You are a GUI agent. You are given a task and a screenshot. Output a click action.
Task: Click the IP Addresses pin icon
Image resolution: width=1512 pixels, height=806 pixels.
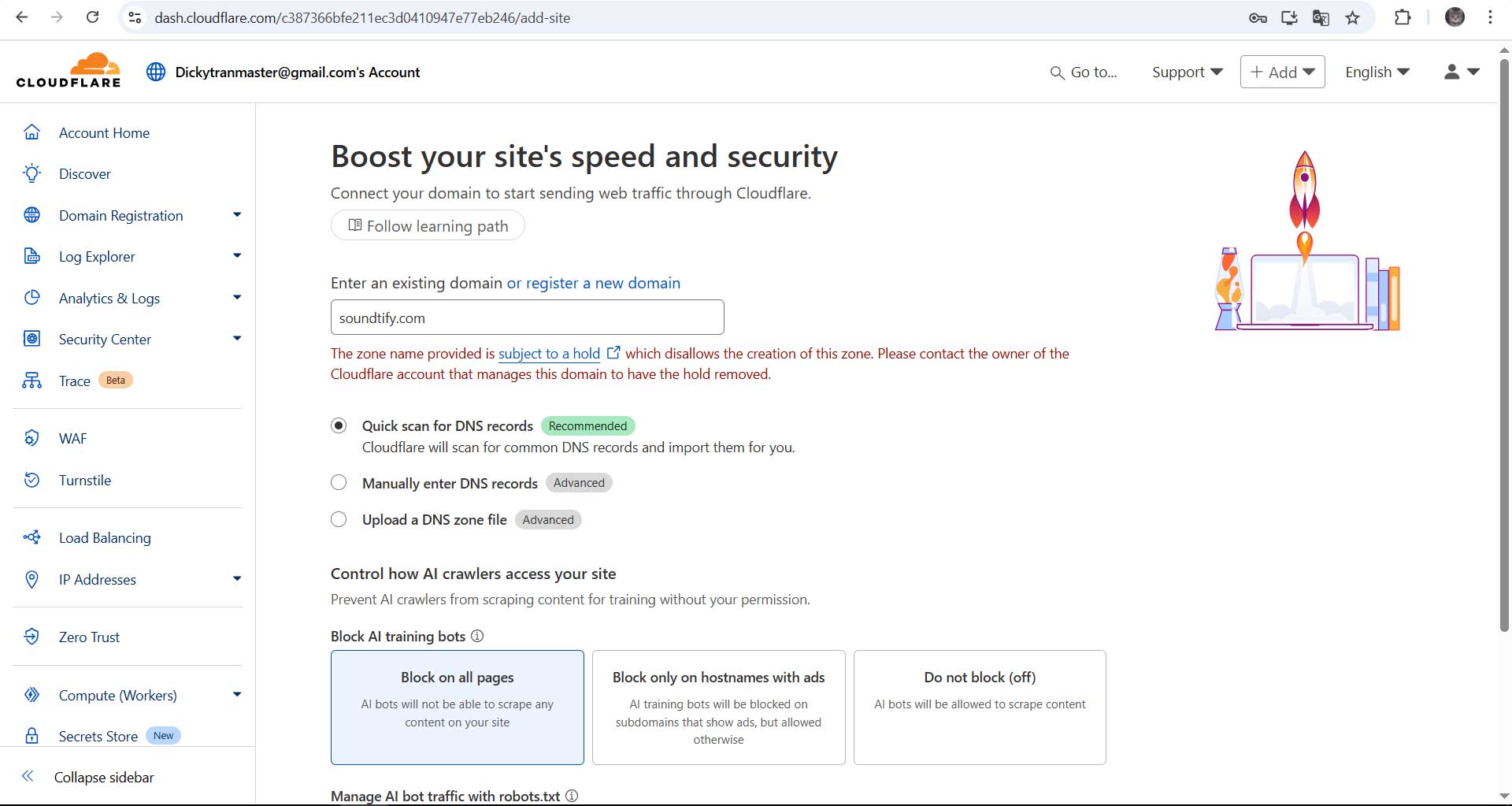(x=31, y=579)
